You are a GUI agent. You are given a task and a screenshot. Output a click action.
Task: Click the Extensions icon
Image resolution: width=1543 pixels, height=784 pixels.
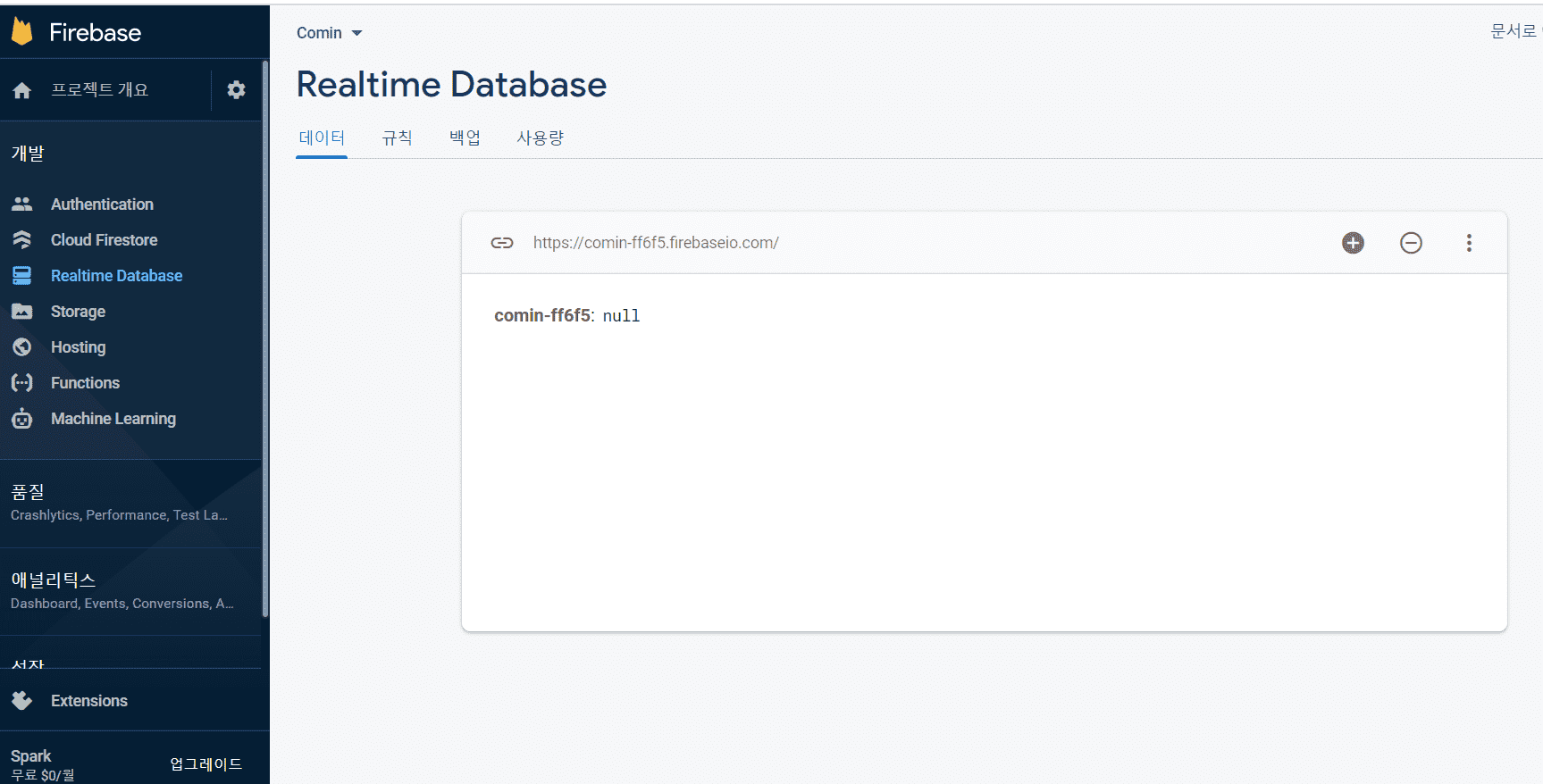tap(22, 701)
